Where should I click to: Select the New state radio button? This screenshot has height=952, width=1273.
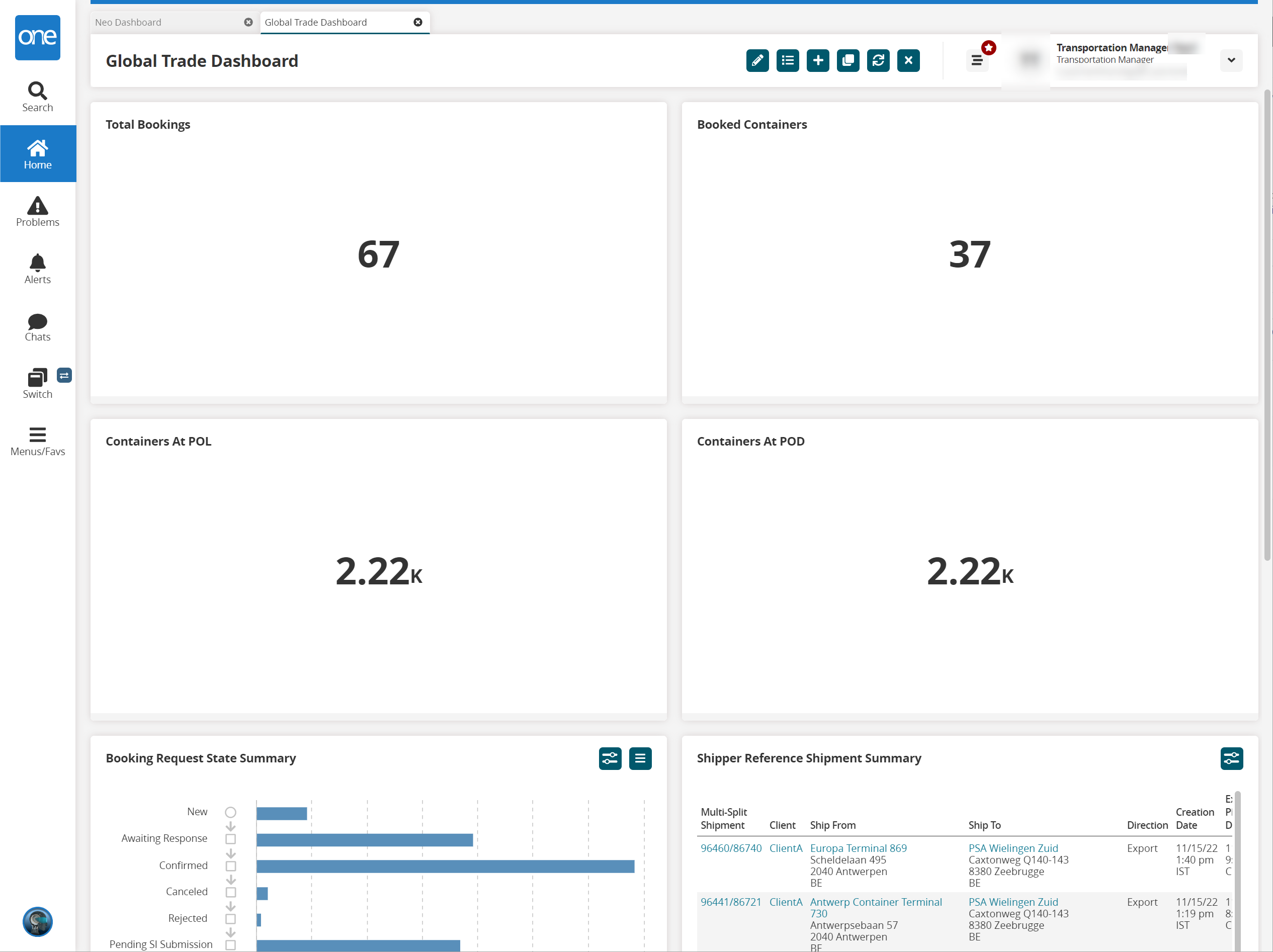coord(230,812)
